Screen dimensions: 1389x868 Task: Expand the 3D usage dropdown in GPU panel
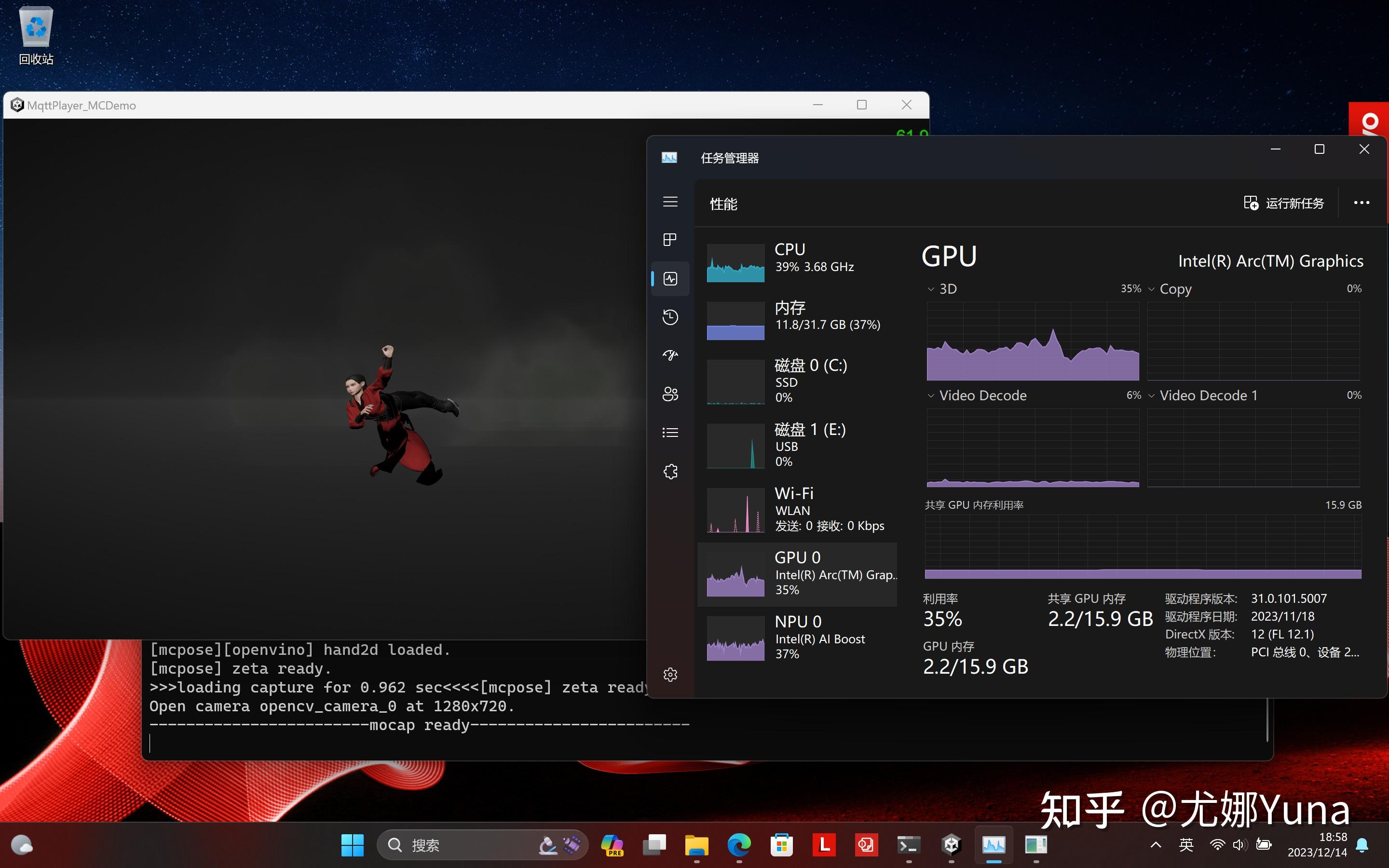(x=929, y=289)
